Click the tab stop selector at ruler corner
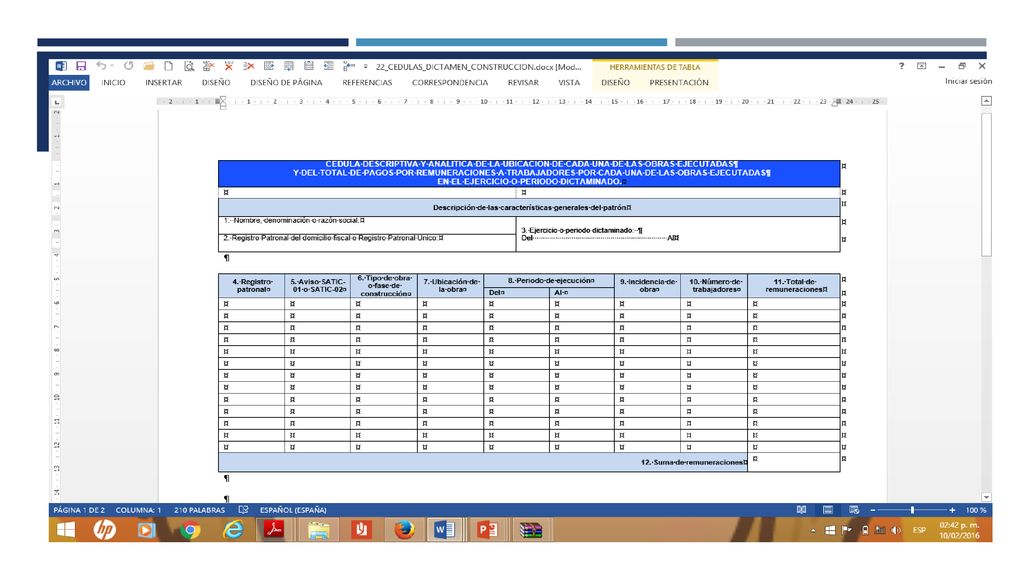Viewport: 1024px width, 576px height. (x=57, y=102)
